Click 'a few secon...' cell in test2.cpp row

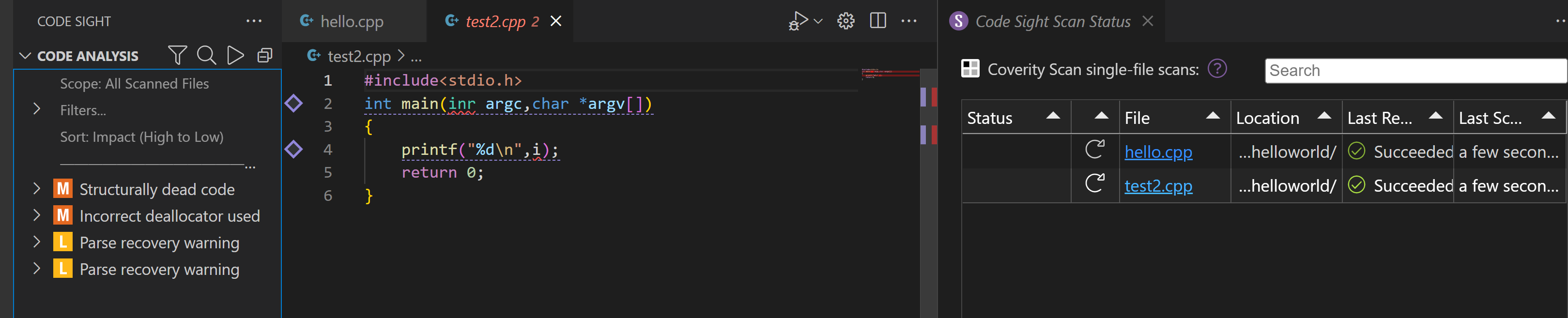[x=1509, y=186]
